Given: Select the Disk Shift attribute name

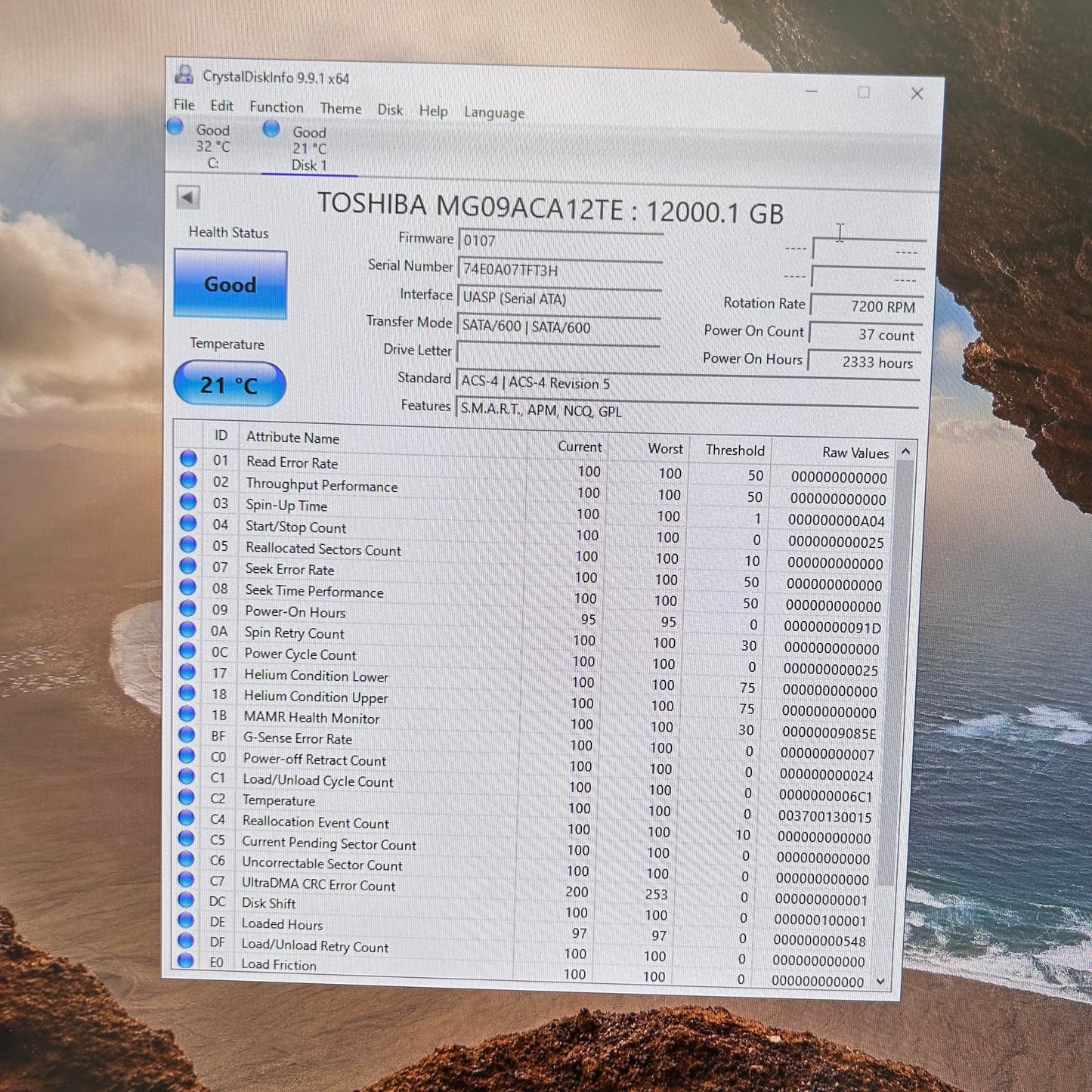Looking at the screenshot, I should pos(268,903).
